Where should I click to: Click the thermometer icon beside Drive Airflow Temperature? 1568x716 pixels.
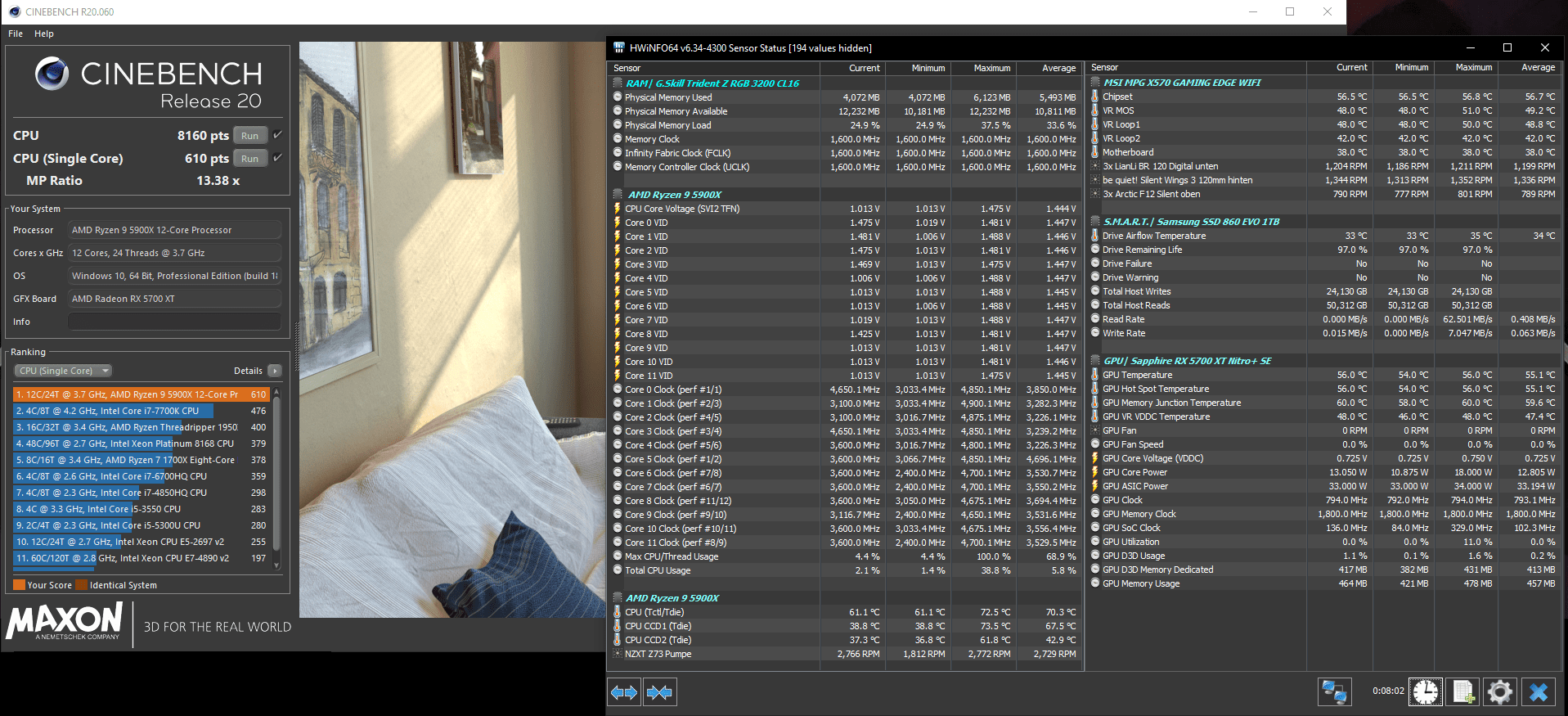pos(1095,236)
